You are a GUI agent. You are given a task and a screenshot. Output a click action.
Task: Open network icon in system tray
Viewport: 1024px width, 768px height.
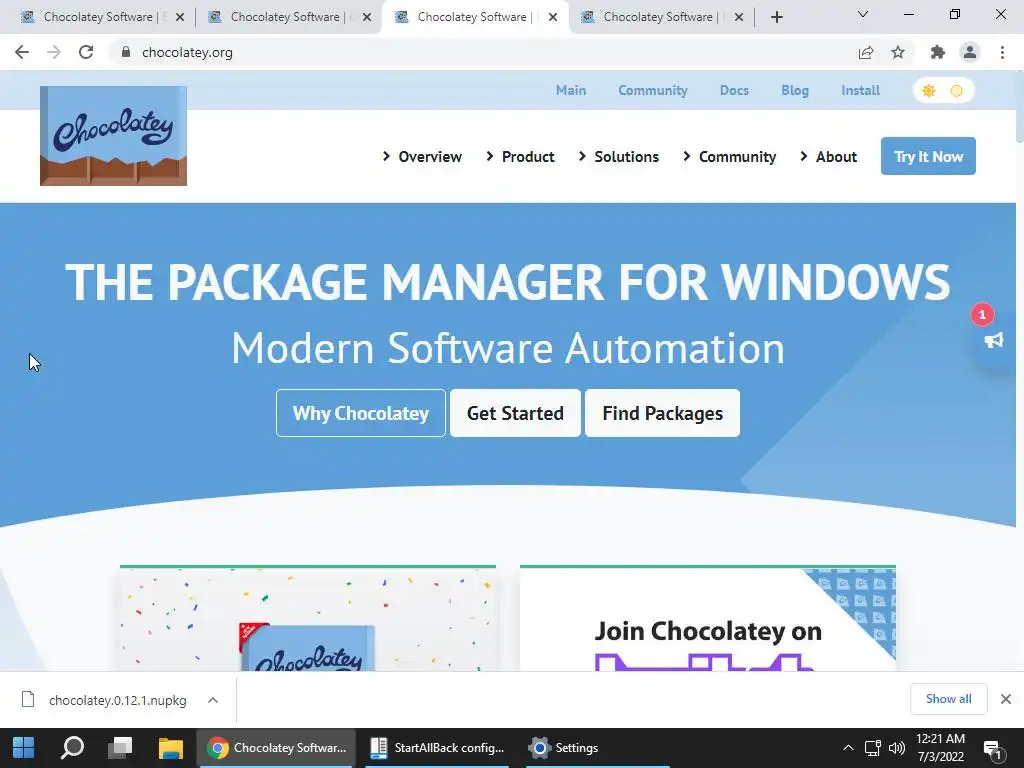click(x=873, y=748)
